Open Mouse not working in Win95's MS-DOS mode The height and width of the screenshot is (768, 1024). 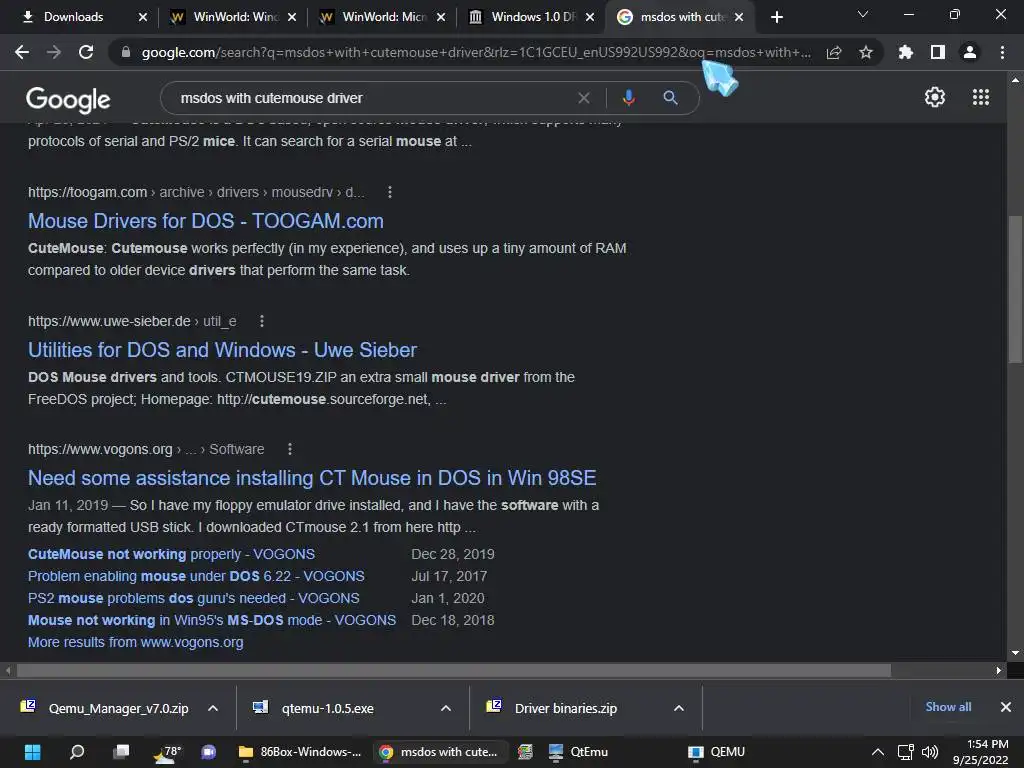coord(212,620)
